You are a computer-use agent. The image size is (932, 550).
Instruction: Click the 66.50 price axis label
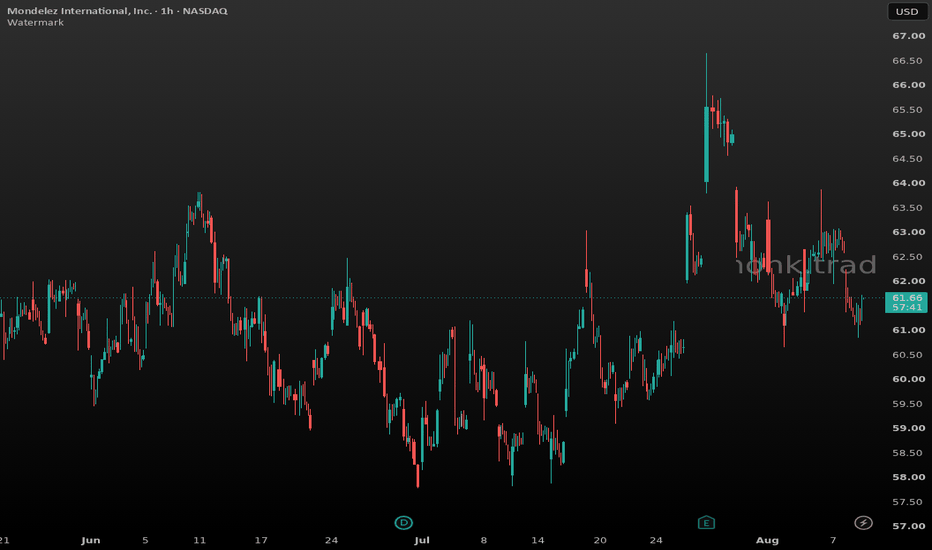[x=907, y=61]
